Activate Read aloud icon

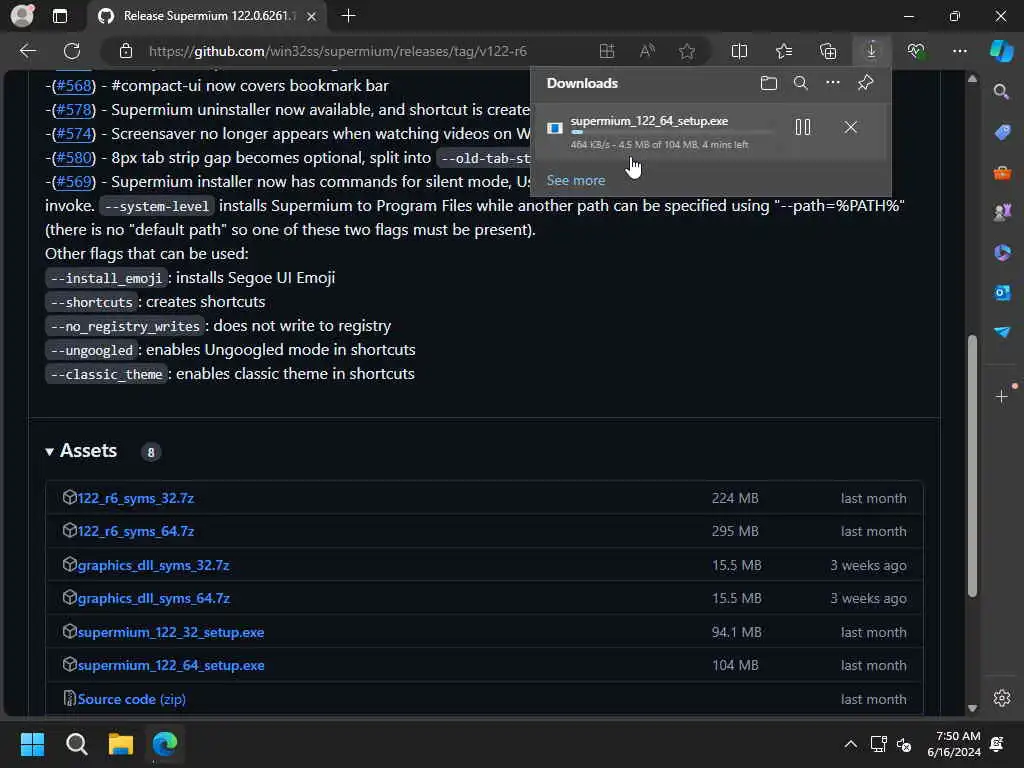coord(647,51)
